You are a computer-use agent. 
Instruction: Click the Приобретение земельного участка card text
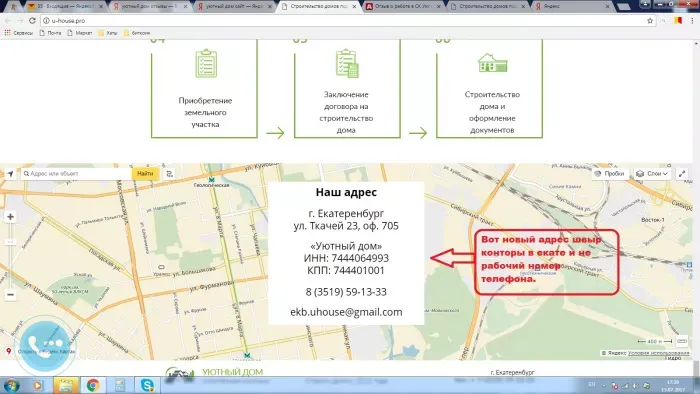(x=205, y=112)
